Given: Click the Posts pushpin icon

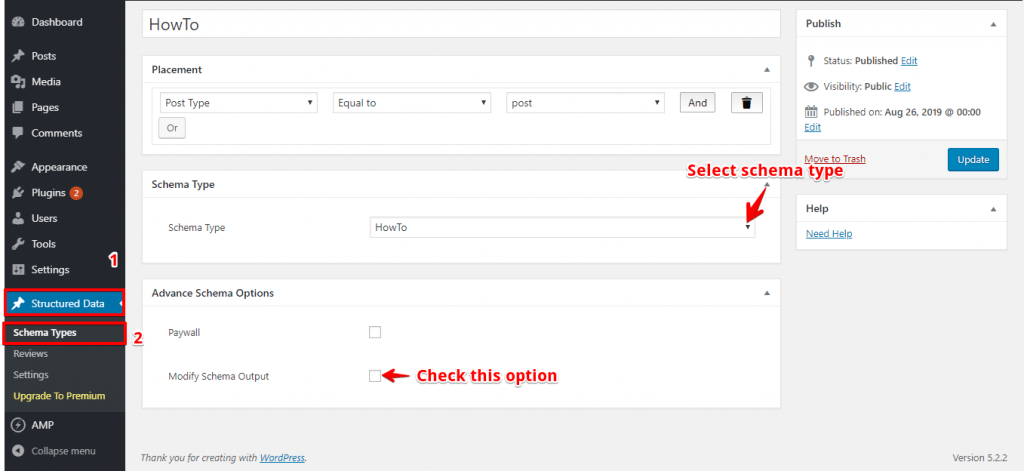Looking at the screenshot, I should tap(18, 56).
